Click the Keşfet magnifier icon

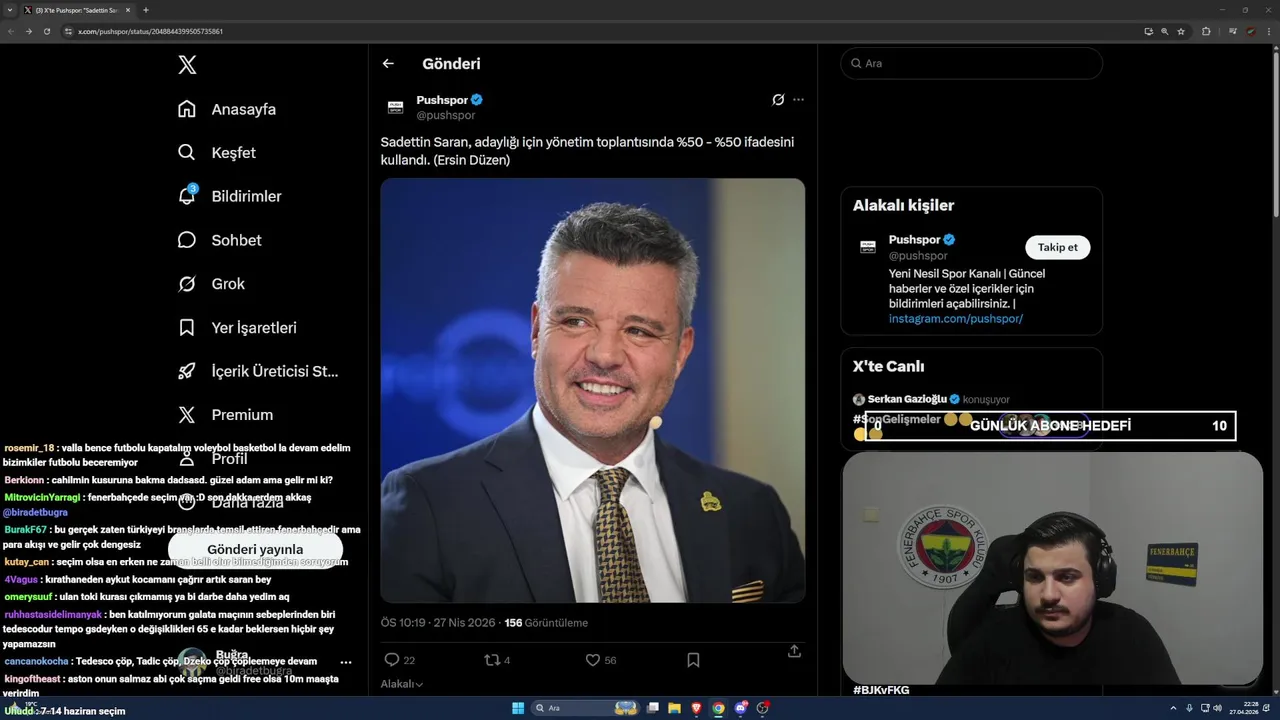coord(187,153)
